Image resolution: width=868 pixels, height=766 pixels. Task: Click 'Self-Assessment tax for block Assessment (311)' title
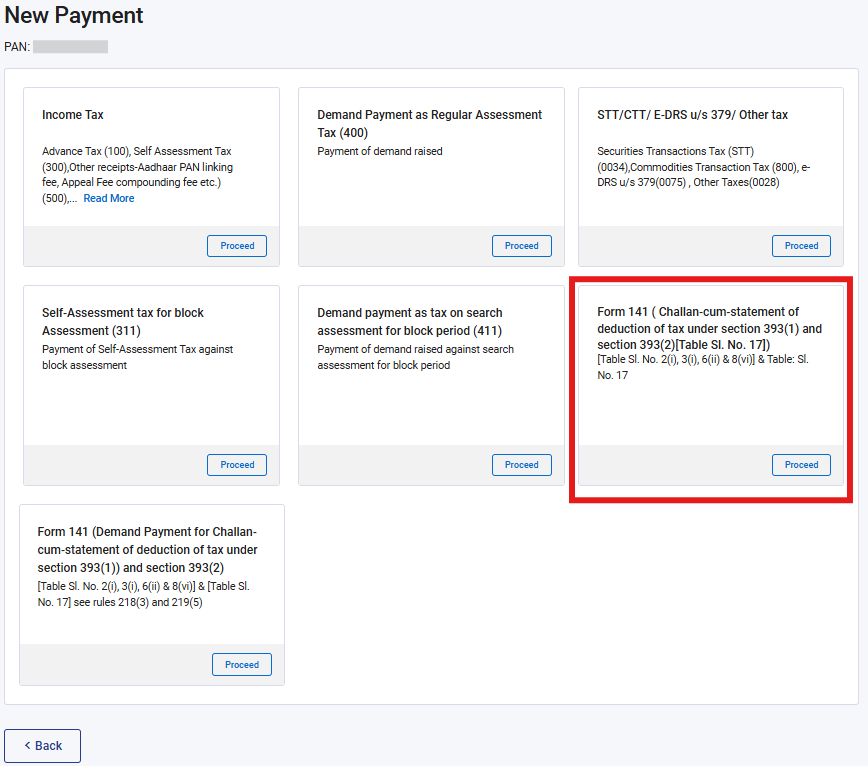pyautogui.click(x=123, y=322)
